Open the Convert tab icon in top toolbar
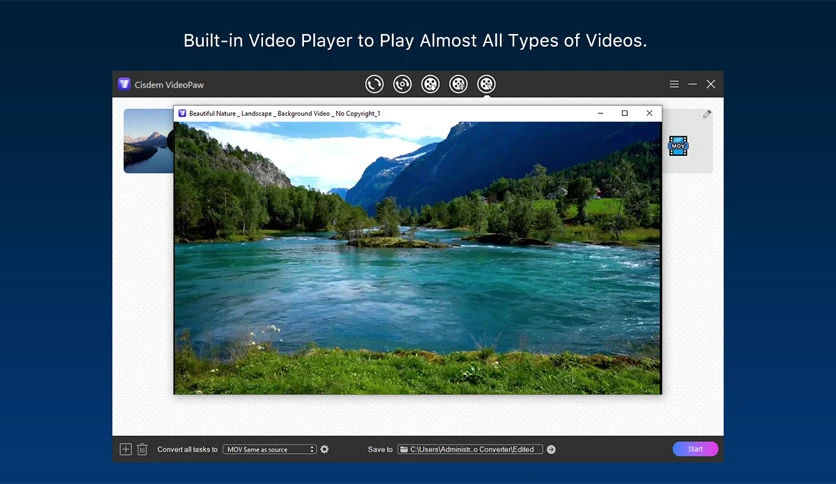The image size is (836, 484). [374, 84]
